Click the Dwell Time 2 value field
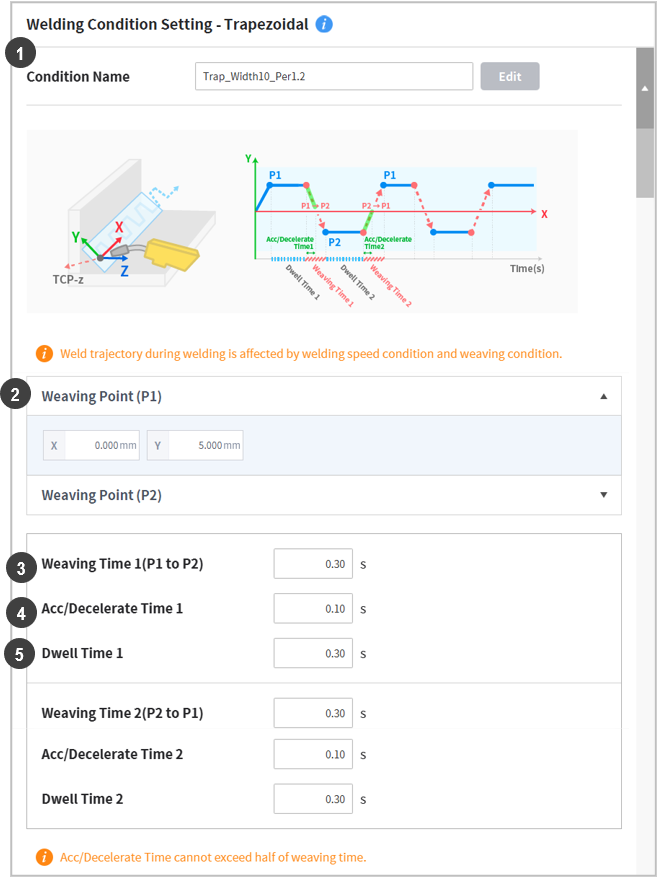 313,799
